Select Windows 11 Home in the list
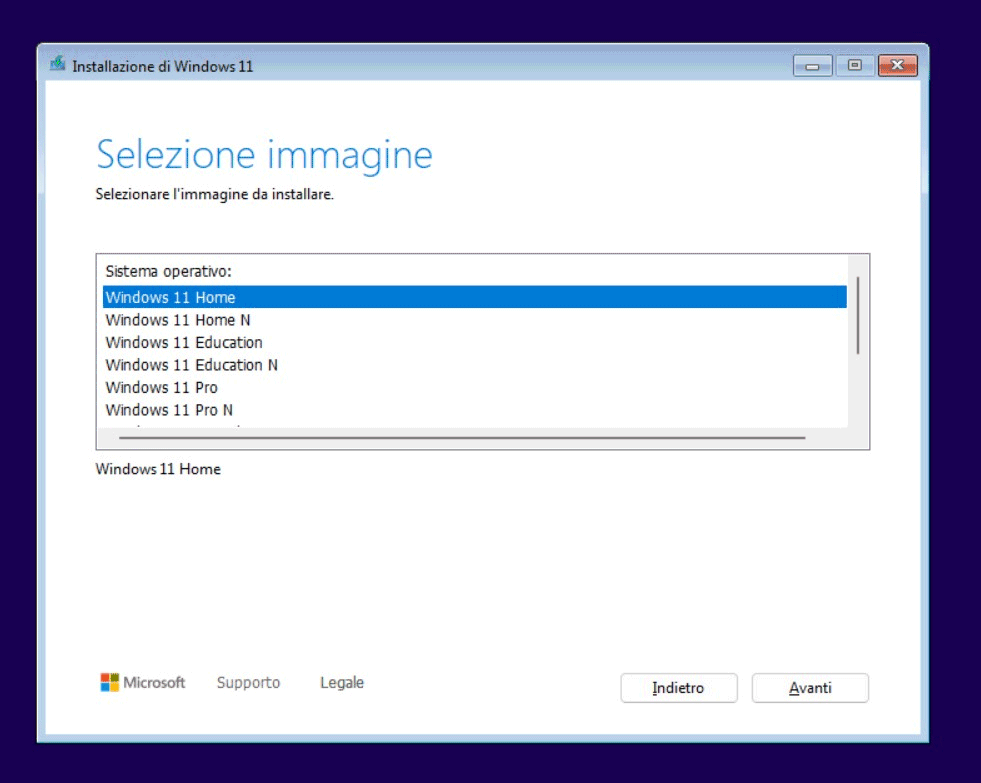 (170, 297)
